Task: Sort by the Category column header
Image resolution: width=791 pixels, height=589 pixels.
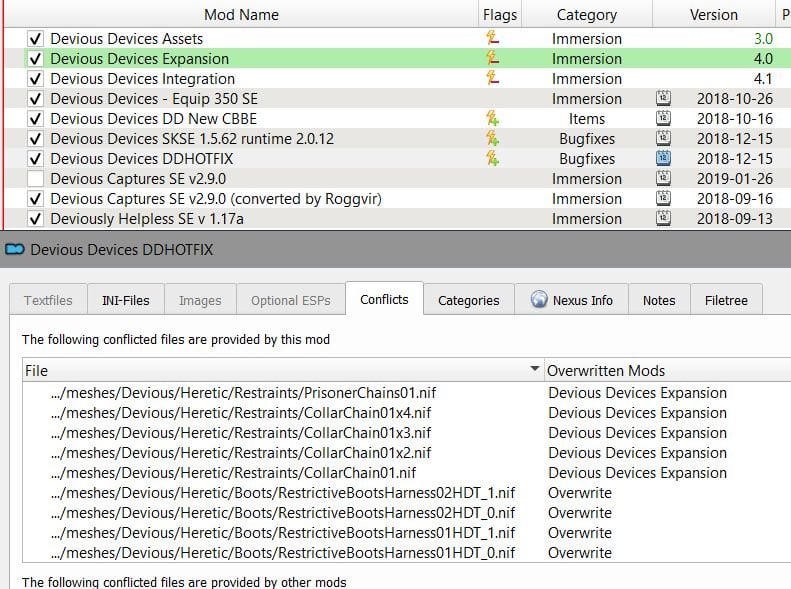Action: coord(587,14)
